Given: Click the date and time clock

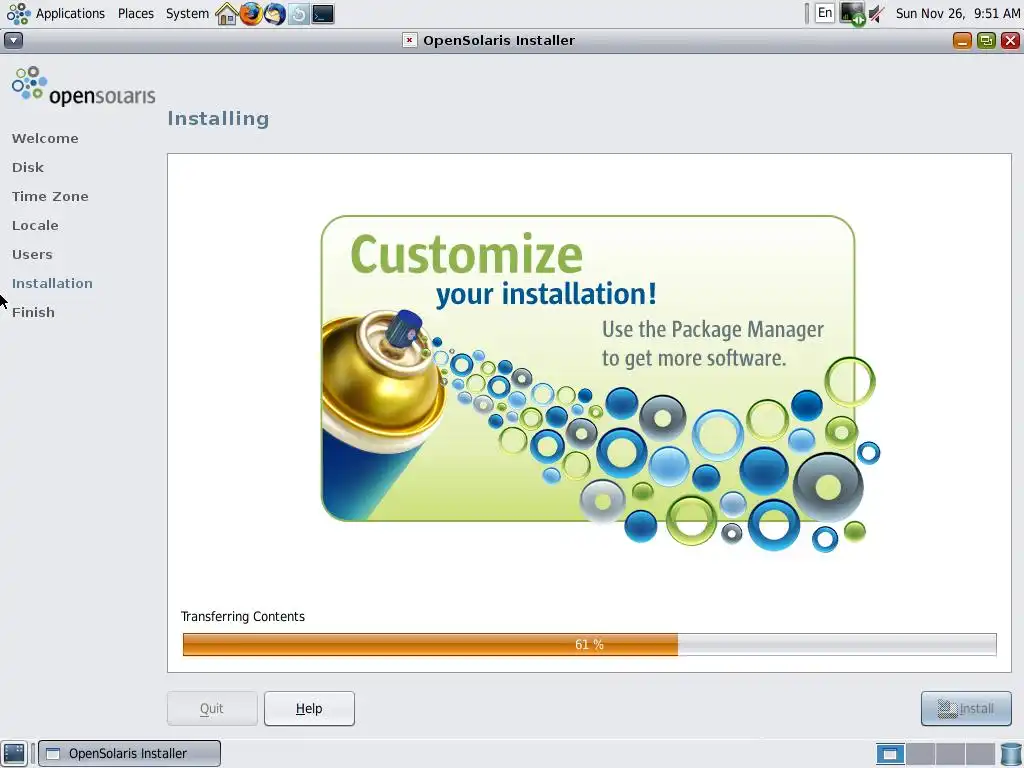Looking at the screenshot, I should (x=957, y=14).
